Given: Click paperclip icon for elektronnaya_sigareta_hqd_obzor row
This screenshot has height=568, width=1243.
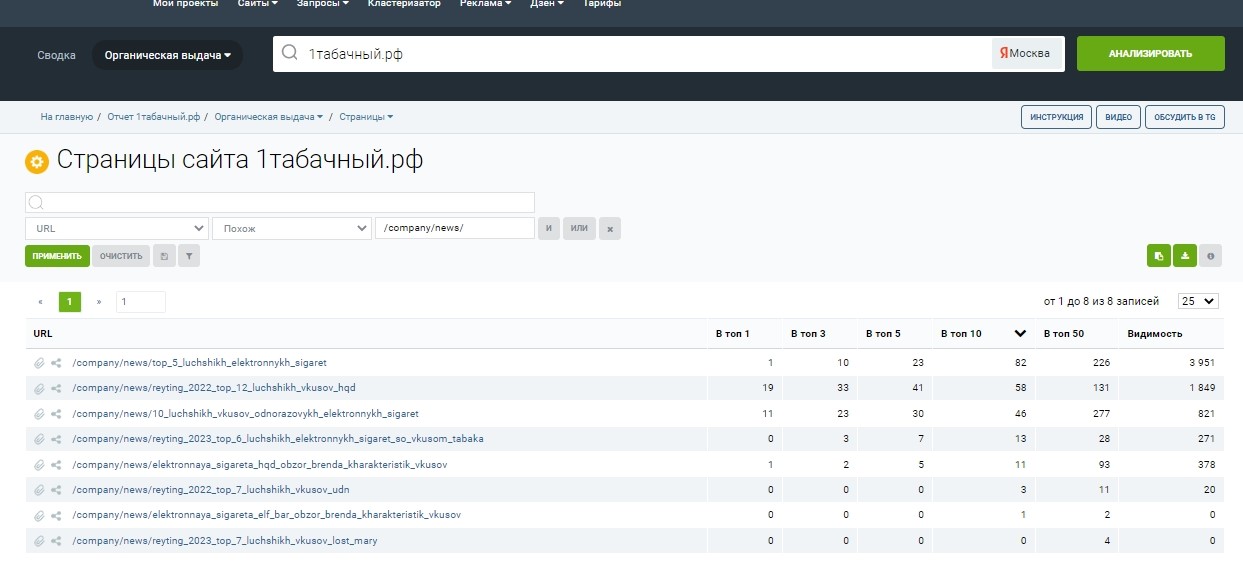Looking at the screenshot, I should point(39,465).
